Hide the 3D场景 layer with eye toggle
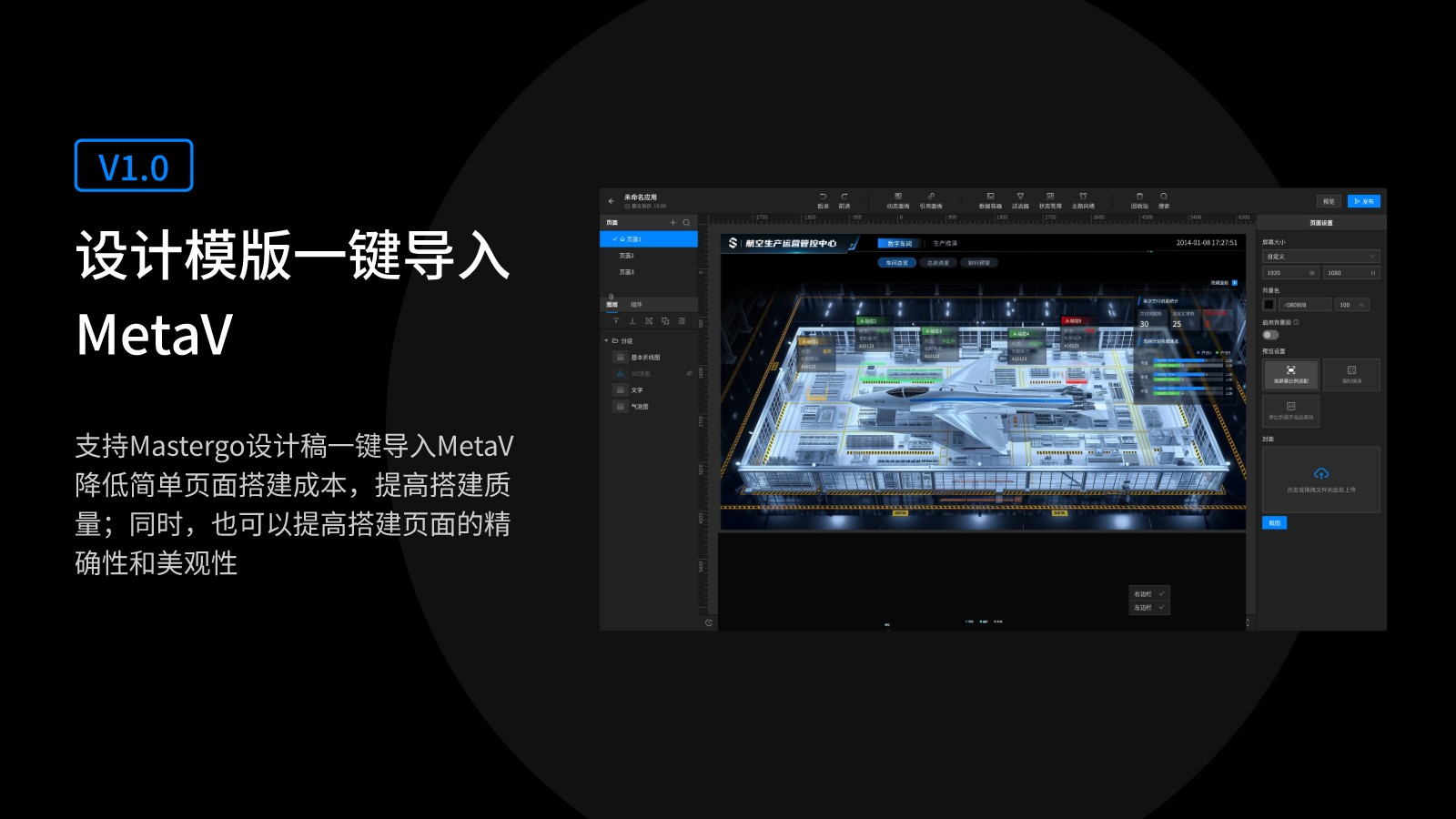 tap(689, 373)
